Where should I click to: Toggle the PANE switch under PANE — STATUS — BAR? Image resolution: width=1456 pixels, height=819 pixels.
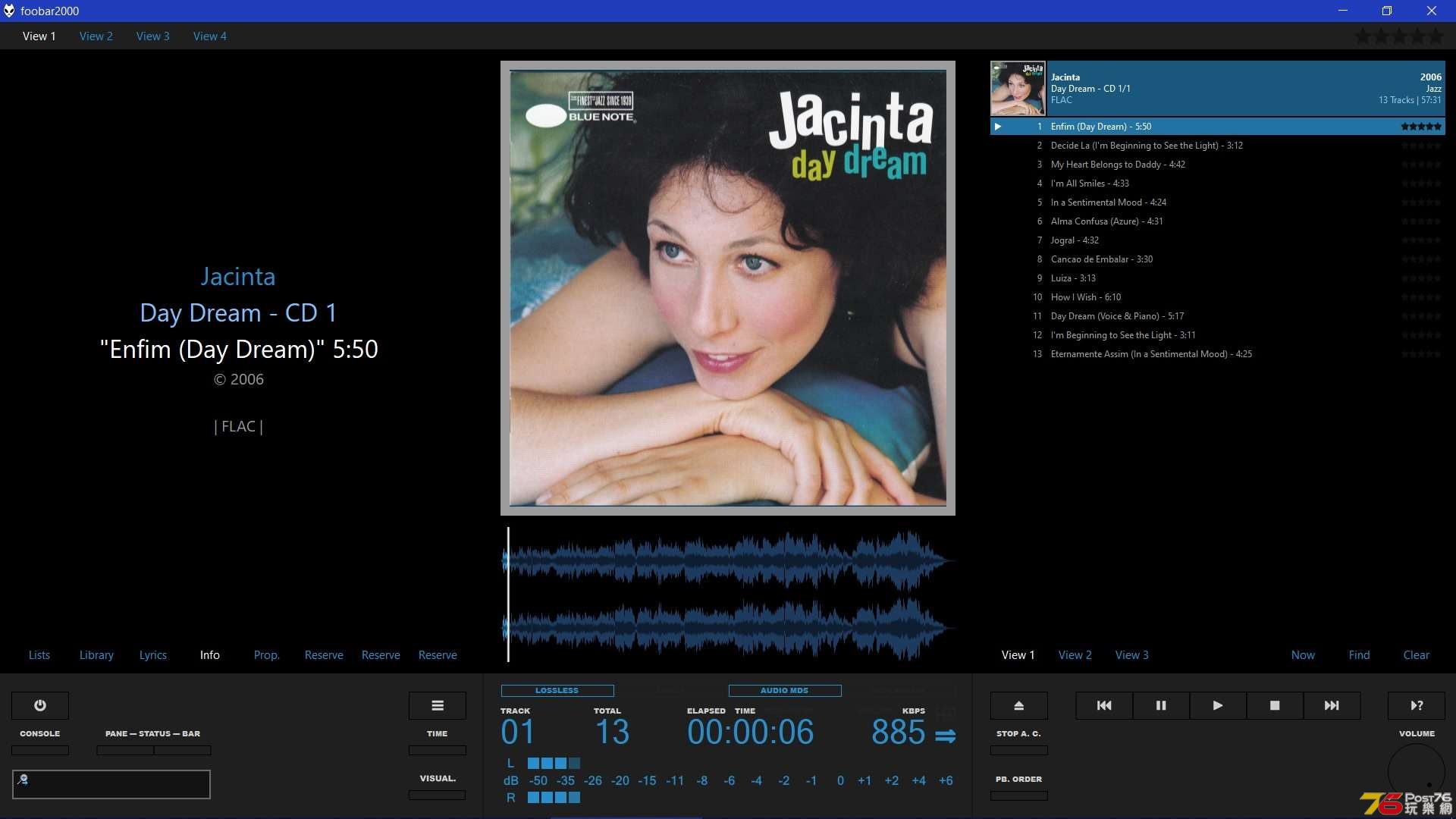(x=125, y=750)
